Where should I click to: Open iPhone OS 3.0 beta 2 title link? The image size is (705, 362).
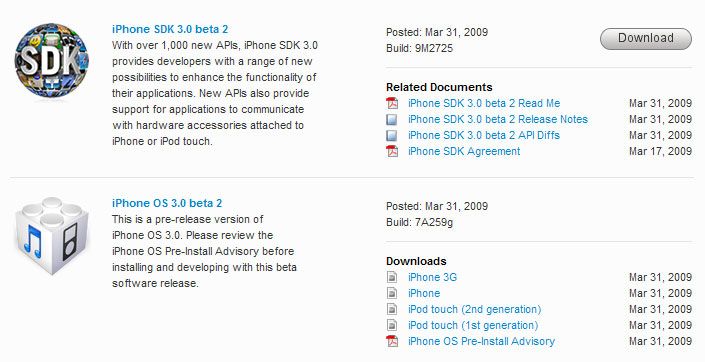pos(167,203)
